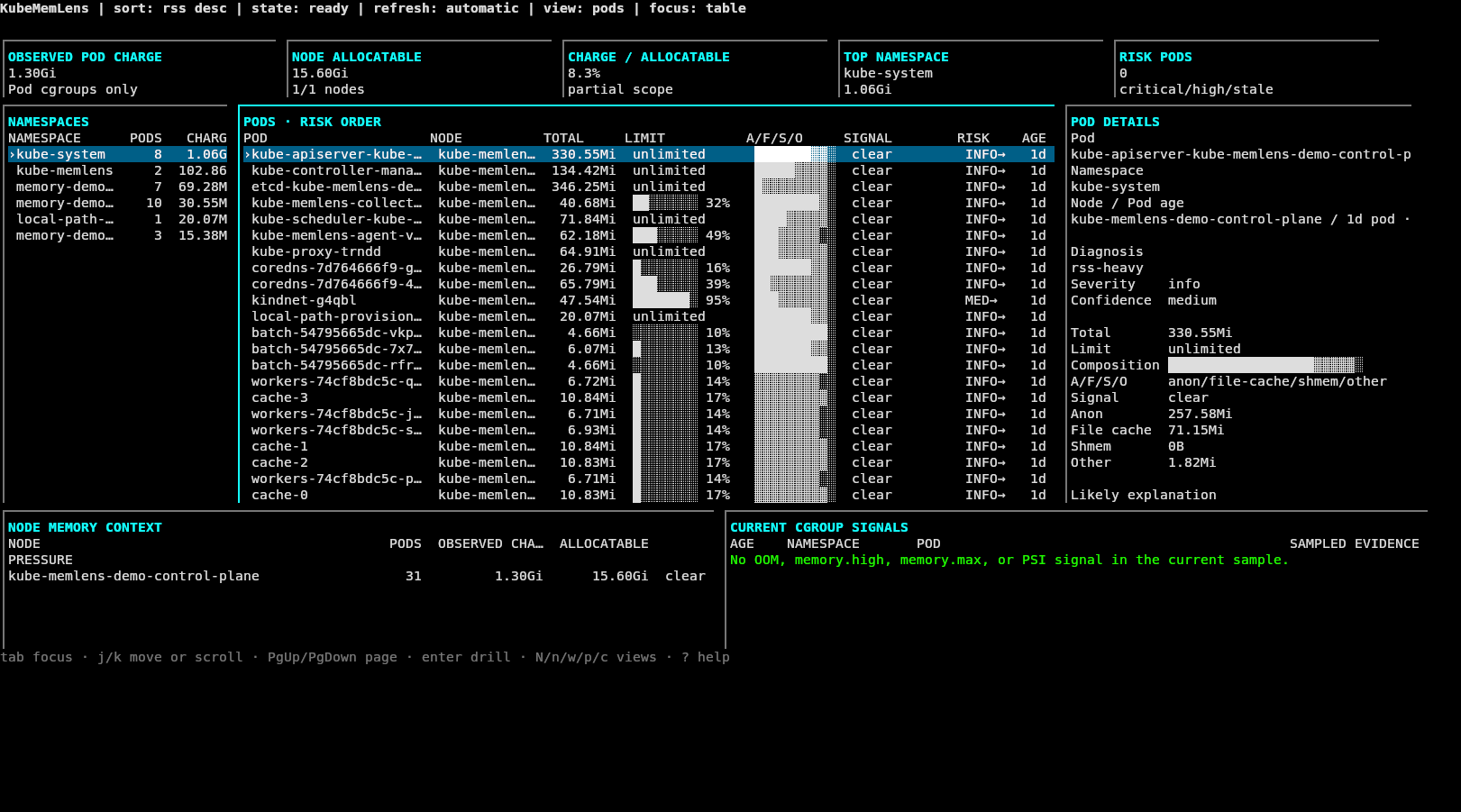
Task: Click the TOTAL column header in pods table
Action: click(563, 138)
